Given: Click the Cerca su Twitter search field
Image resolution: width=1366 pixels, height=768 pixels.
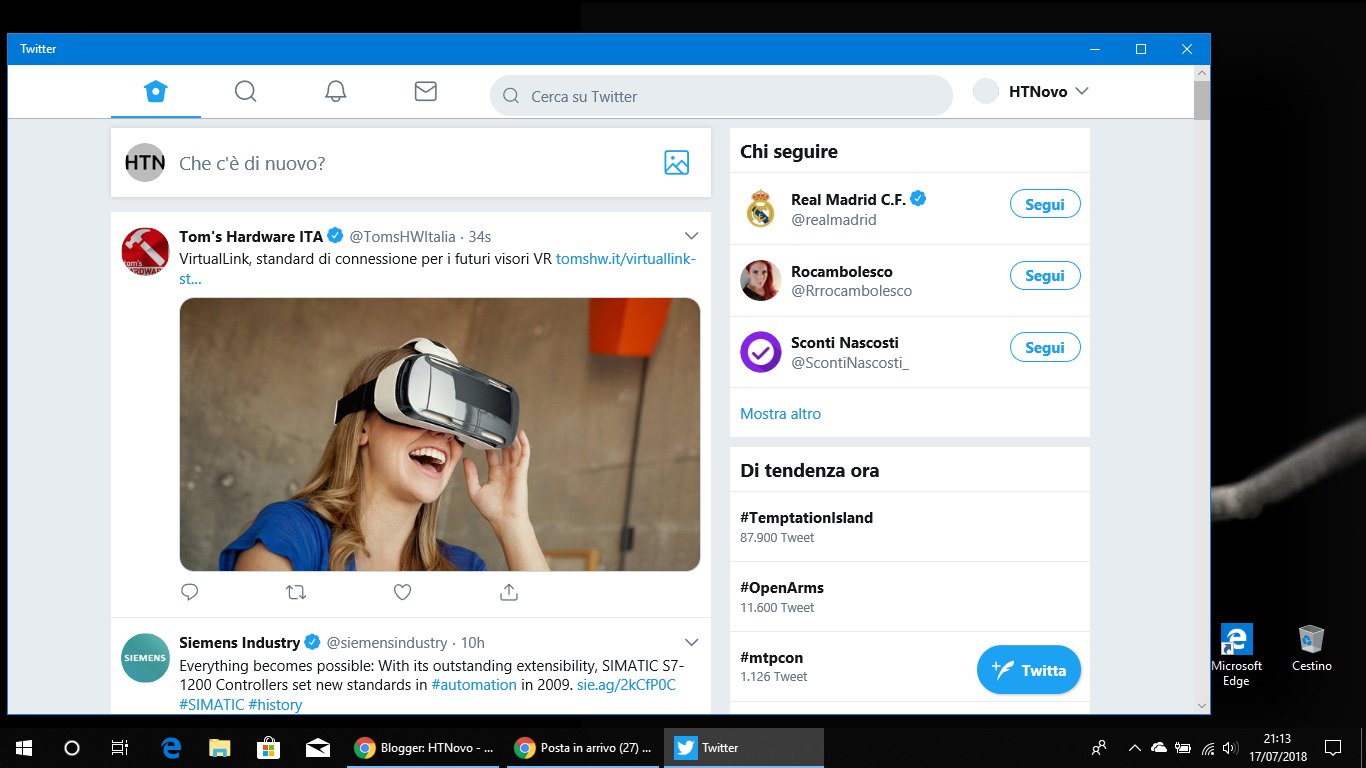Looking at the screenshot, I should pos(721,96).
